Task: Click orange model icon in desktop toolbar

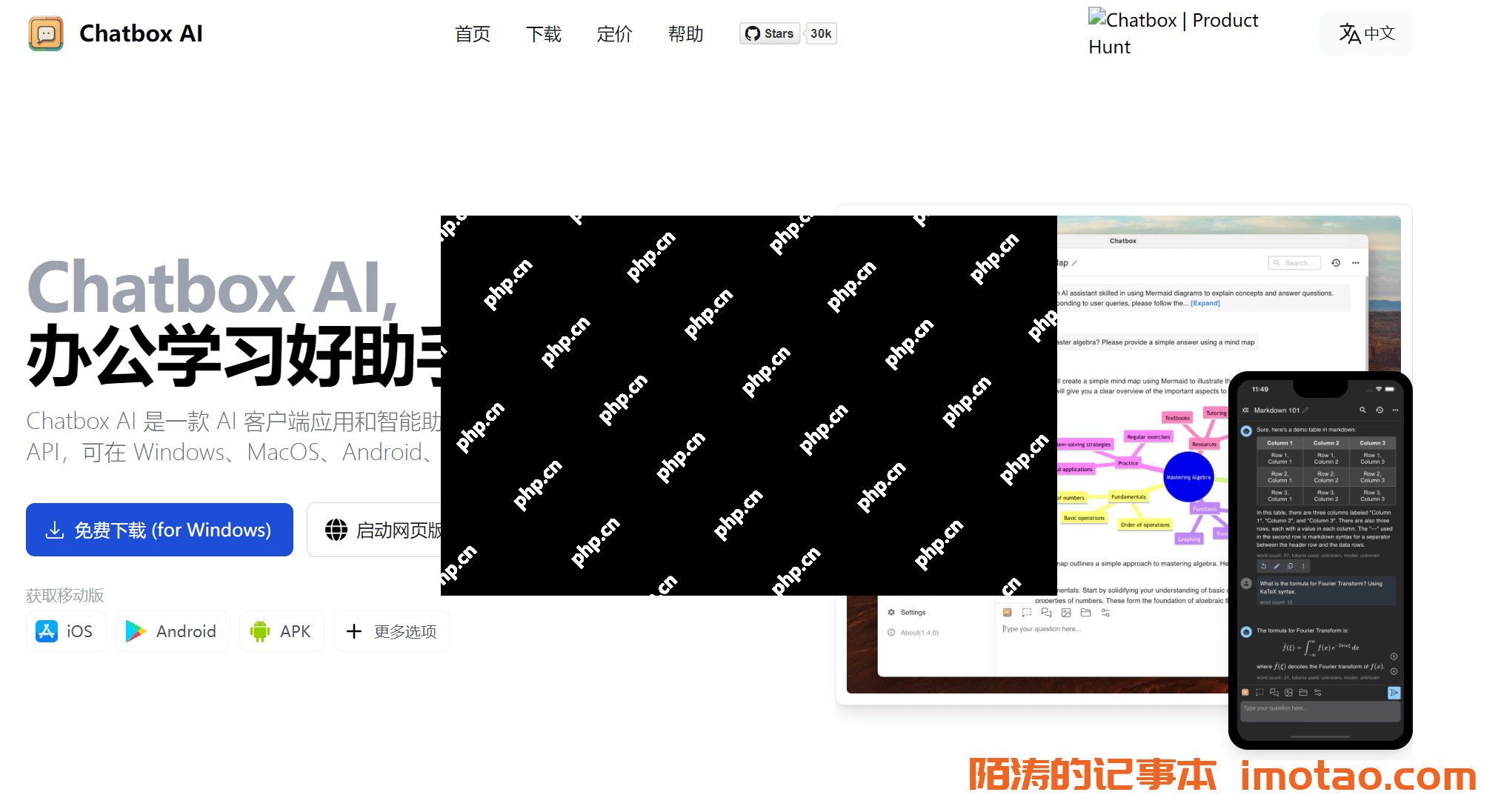Action: click(1008, 613)
